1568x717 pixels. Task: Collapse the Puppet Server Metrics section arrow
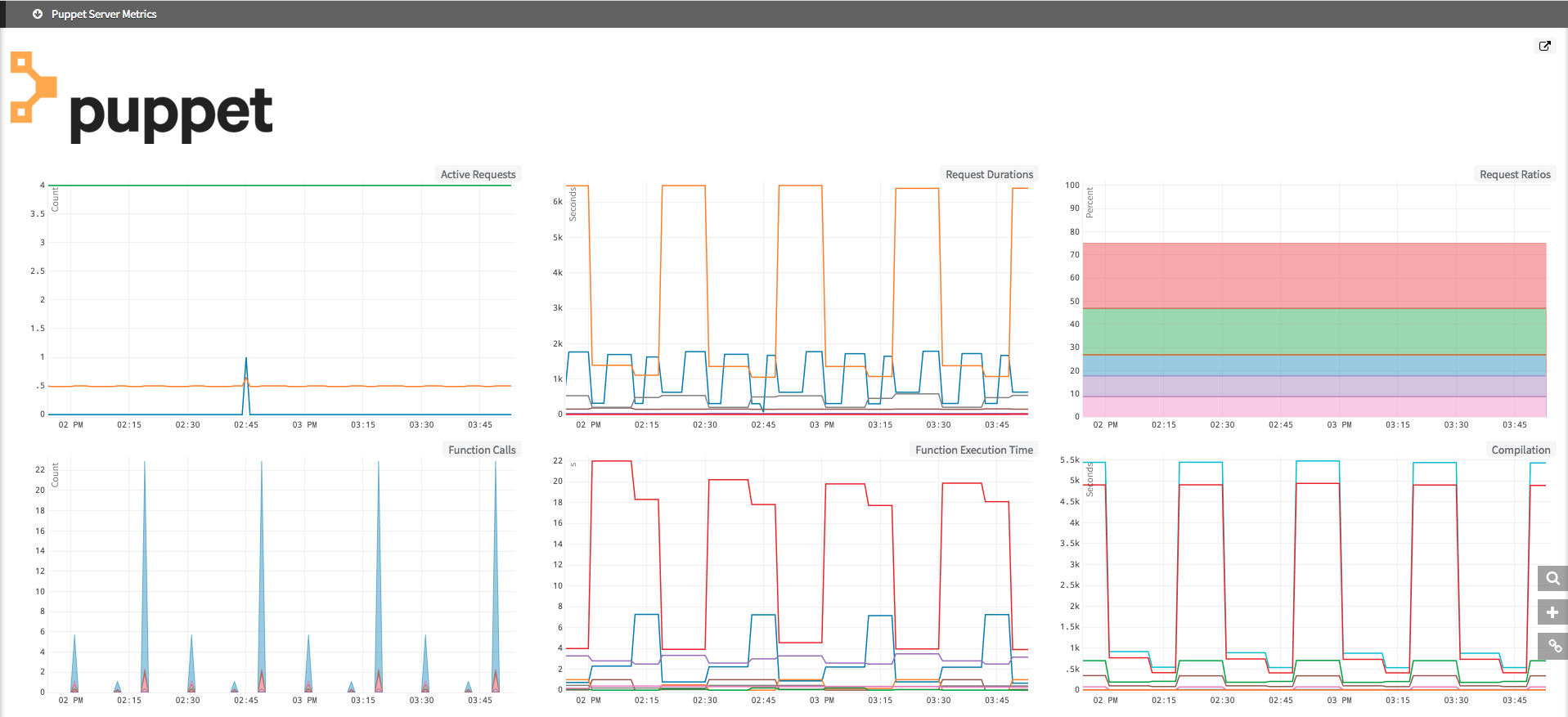click(x=38, y=14)
